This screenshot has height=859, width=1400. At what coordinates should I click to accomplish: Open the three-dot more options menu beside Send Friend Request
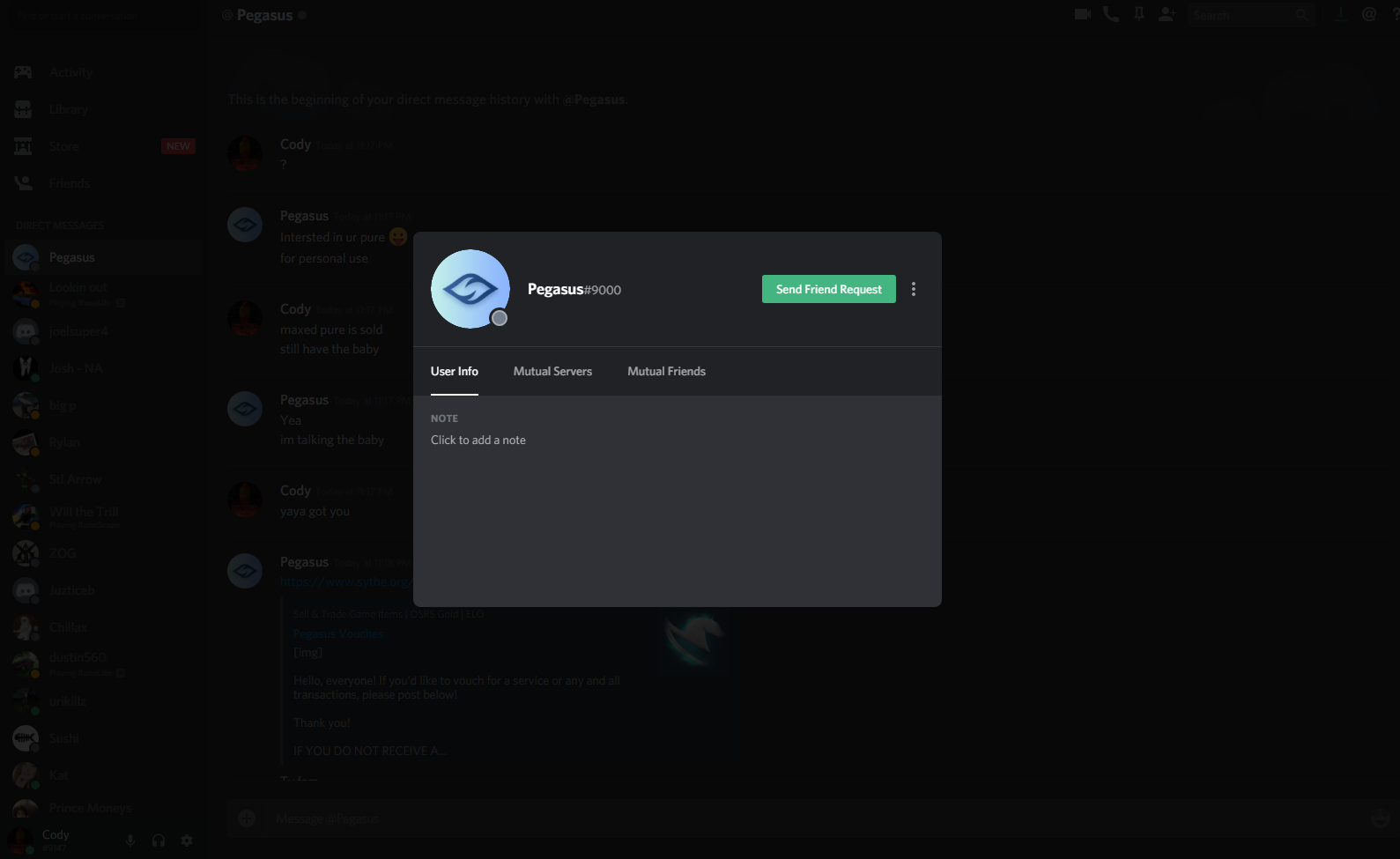pos(914,289)
